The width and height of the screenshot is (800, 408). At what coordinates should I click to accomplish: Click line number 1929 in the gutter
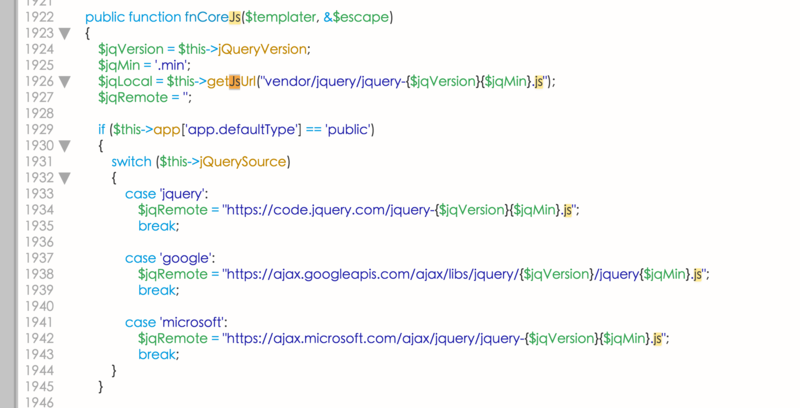[x=39, y=129]
